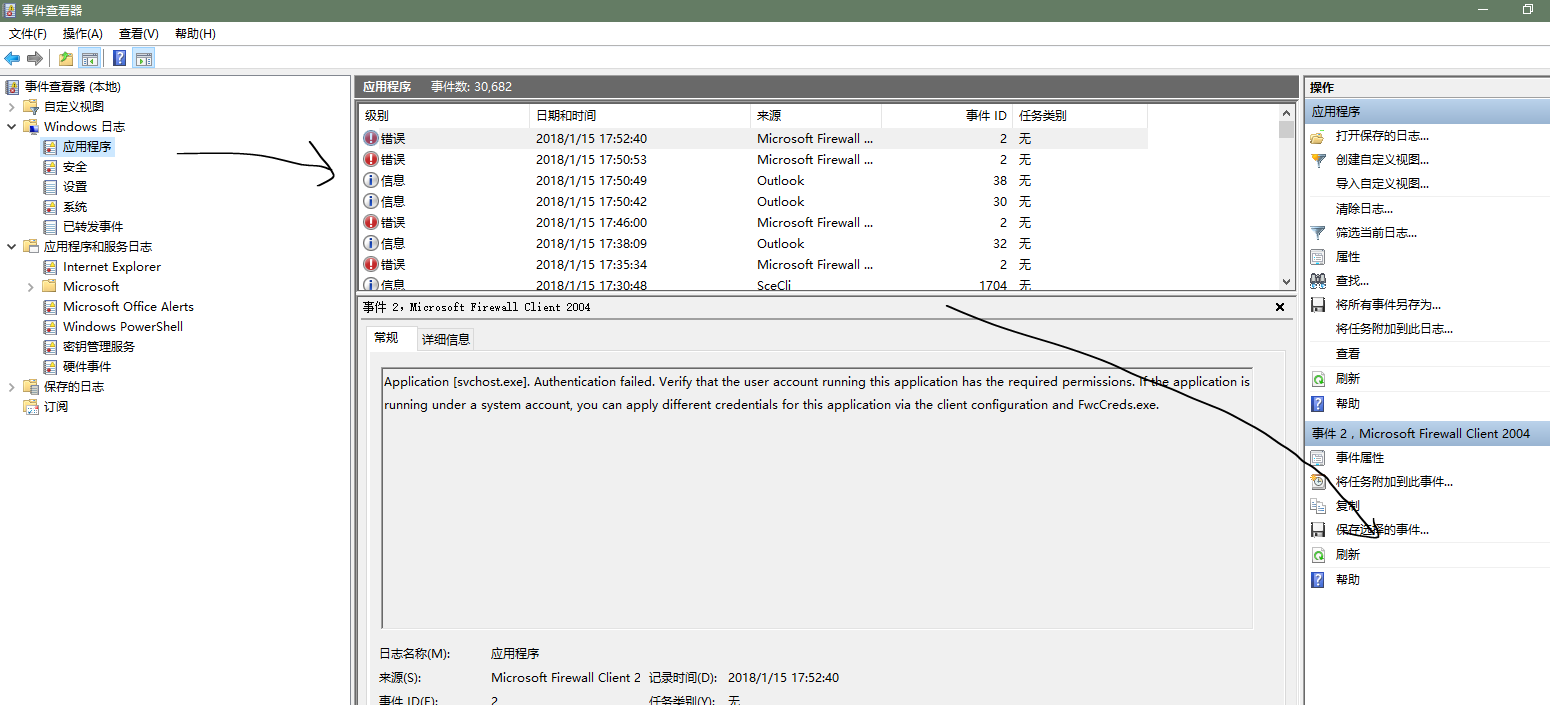The image size is (1550, 705).
Task: Select 已转发事件 in the tree
Action: click(93, 227)
